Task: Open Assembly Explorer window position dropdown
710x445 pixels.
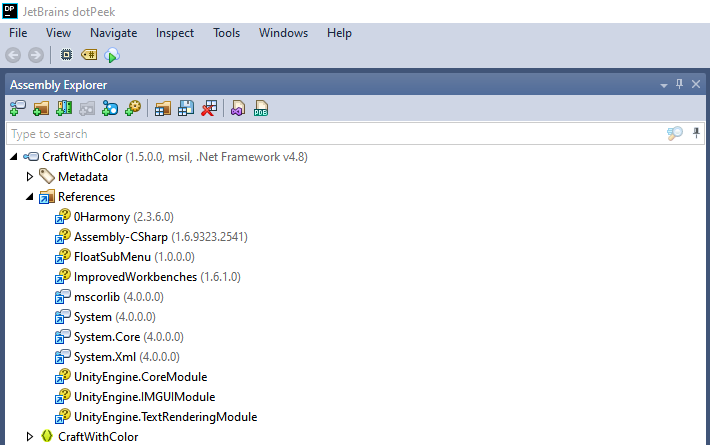Action: pyautogui.click(x=663, y=85)
